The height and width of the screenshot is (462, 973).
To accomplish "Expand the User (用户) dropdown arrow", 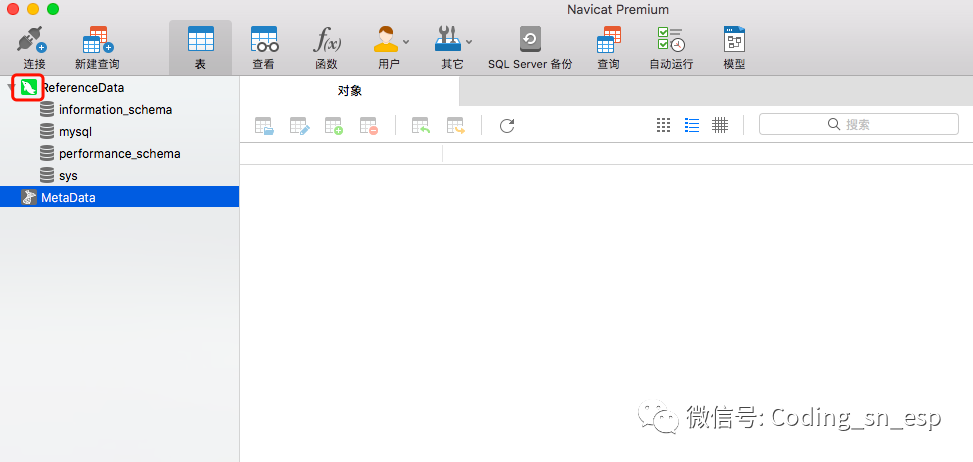I will click(x=406, y=42).
